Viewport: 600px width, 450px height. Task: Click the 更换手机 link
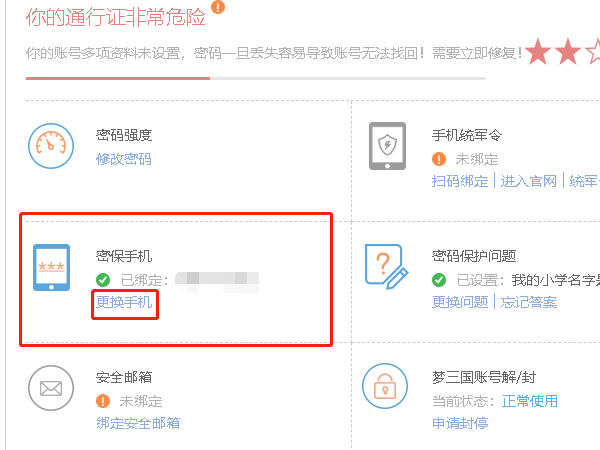[x=124, y=302]
